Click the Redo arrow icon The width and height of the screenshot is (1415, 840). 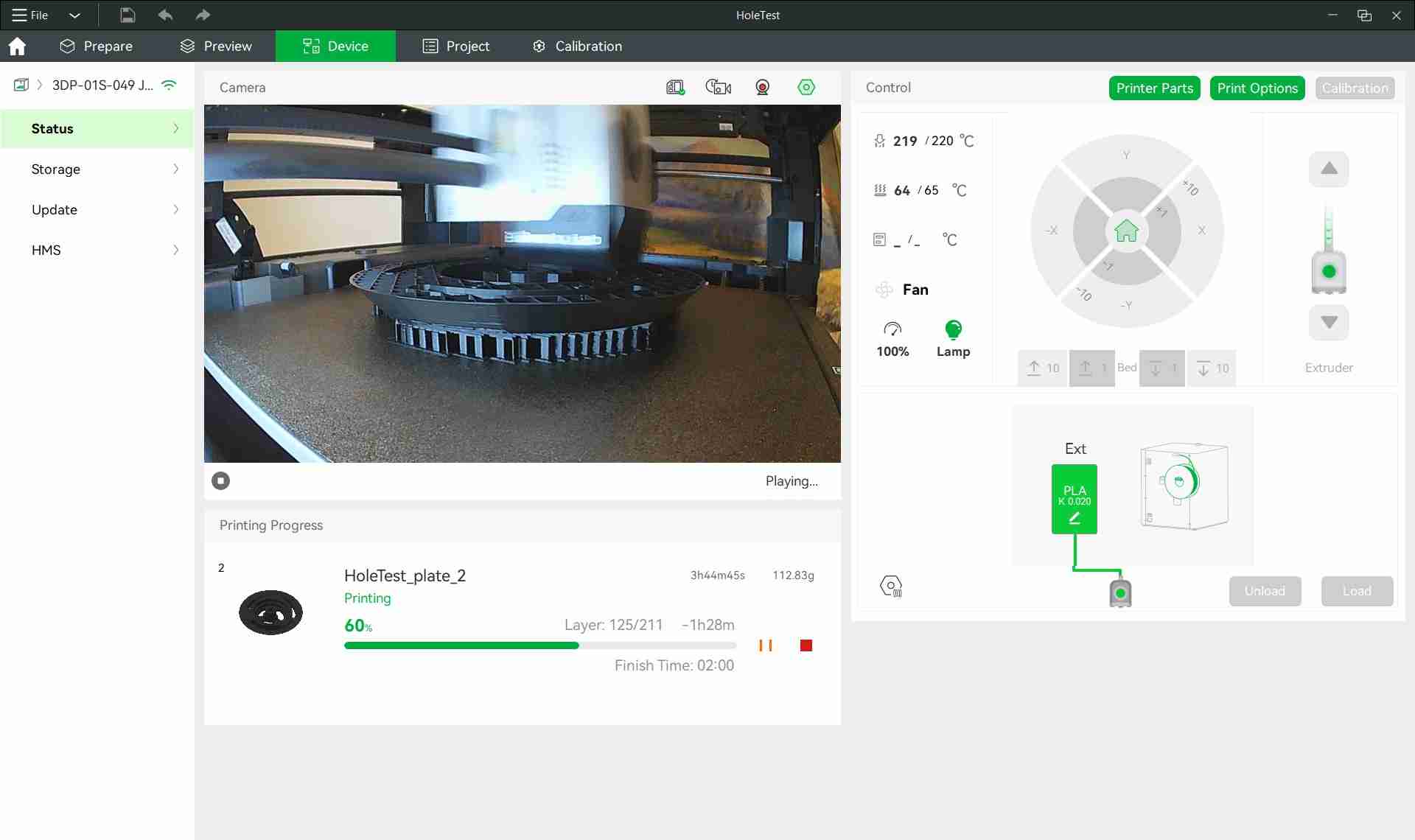tap(203, 15)
